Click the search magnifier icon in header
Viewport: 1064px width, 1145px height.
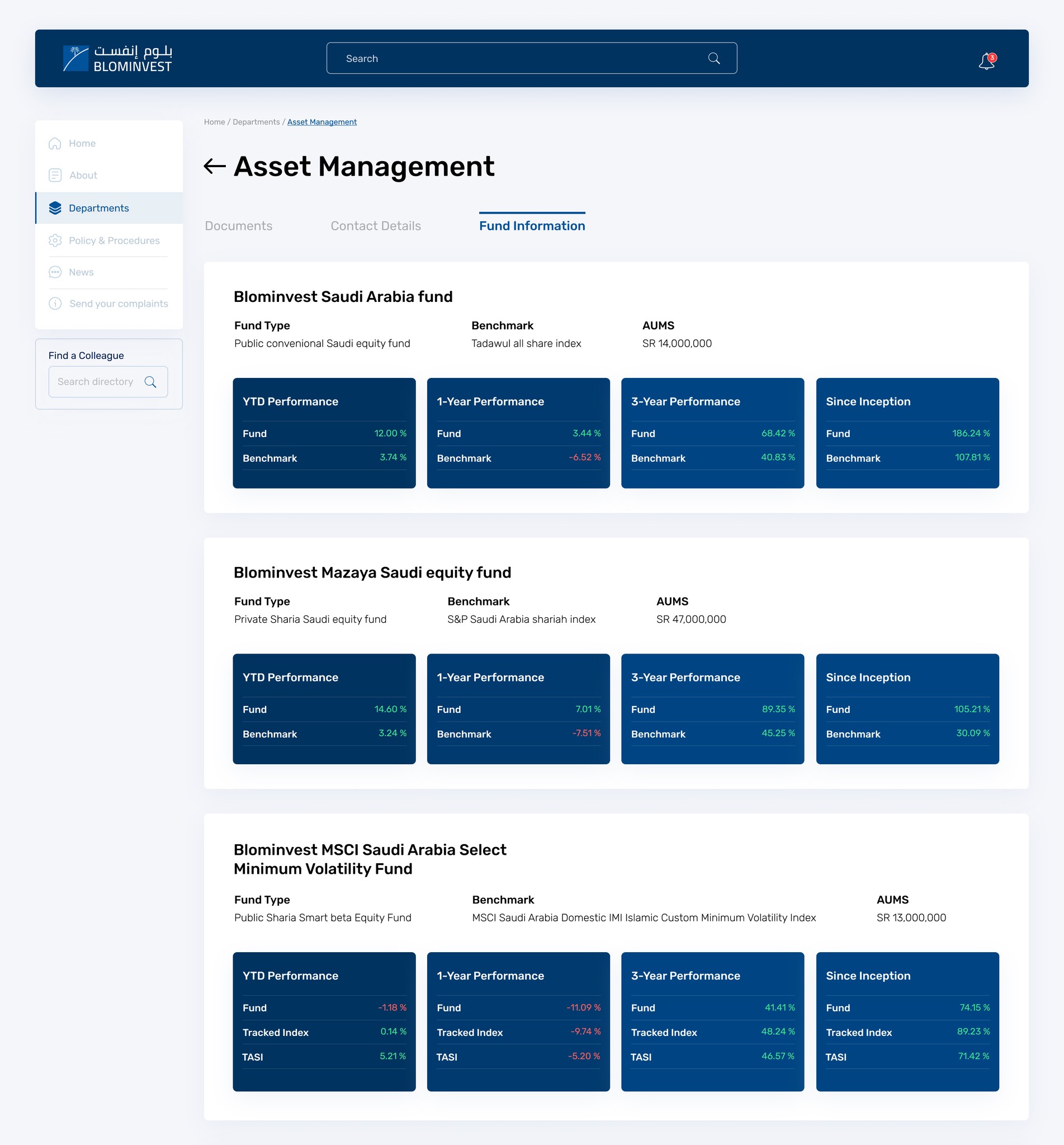(714, 58)
